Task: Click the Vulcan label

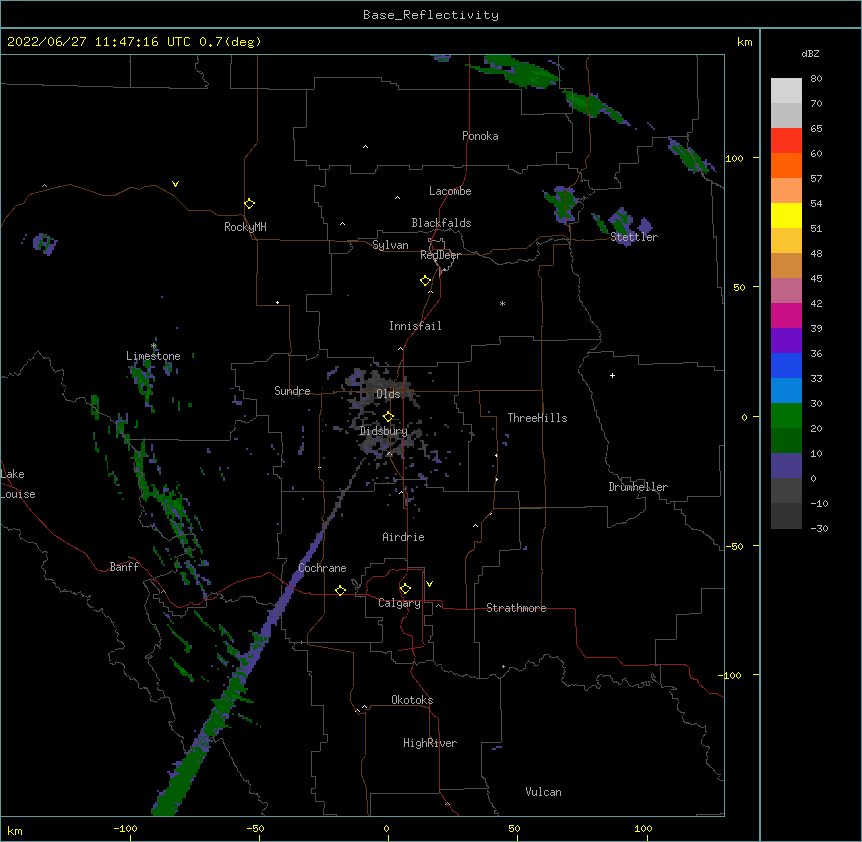Action: tap(543, 792)
